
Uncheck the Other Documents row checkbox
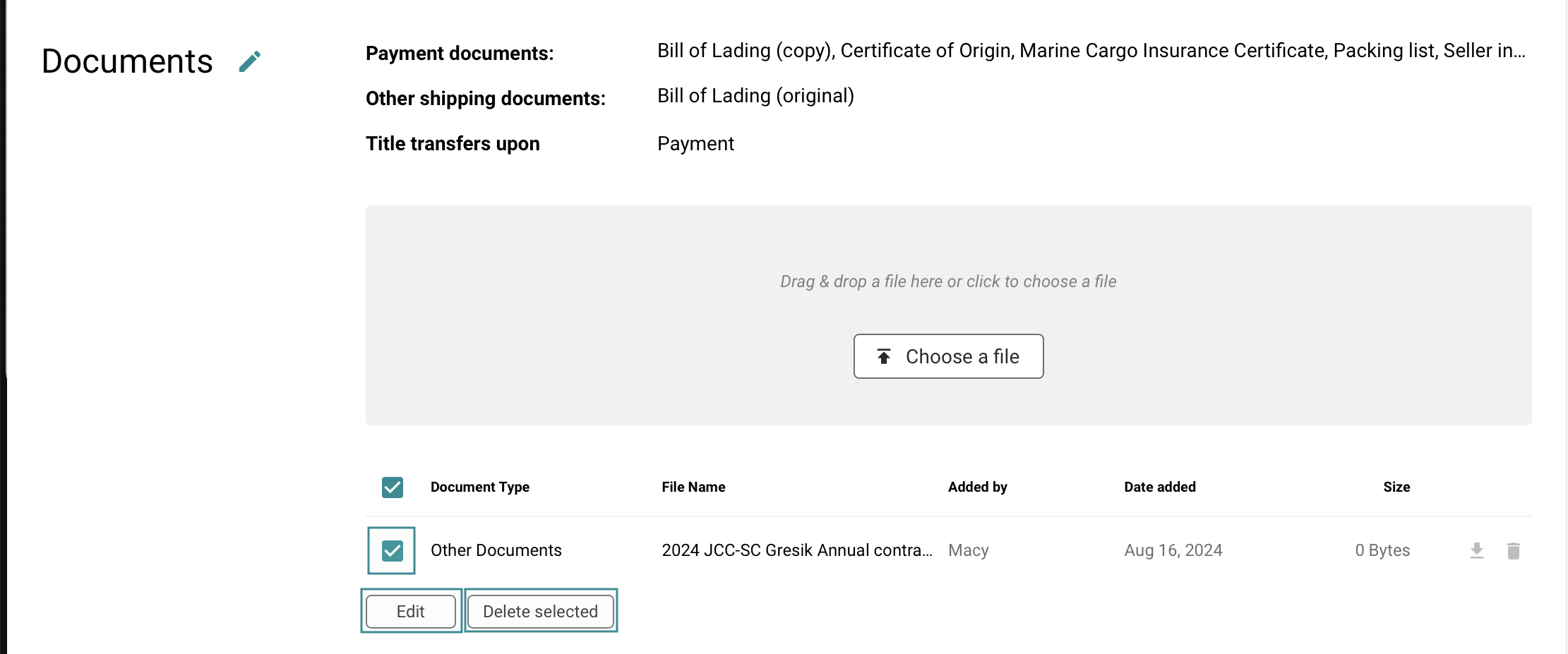393,550
